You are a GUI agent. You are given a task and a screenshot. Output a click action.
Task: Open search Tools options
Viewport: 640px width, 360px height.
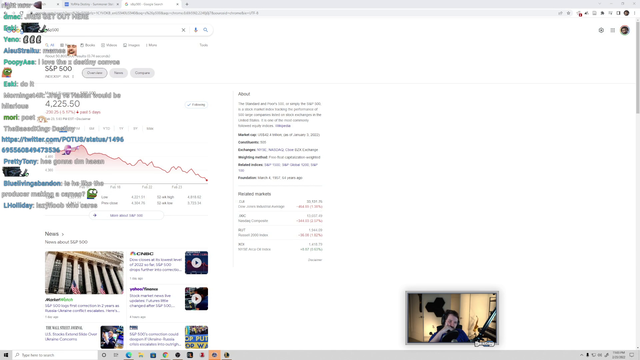point(204,45)
